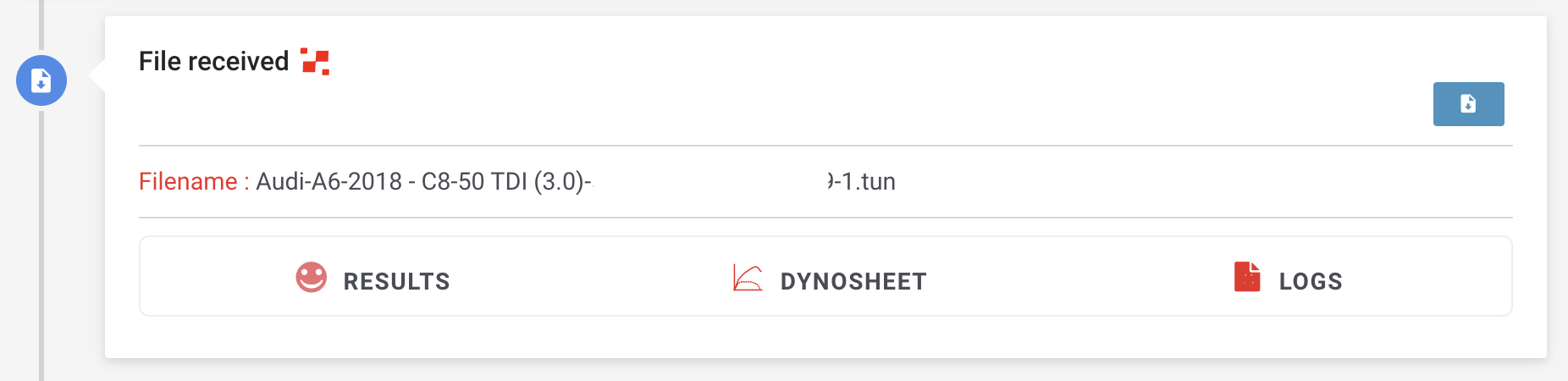Click the blank gap within the filename
Image resolution: width=1568 pixels, height=381 pixels.
(x=709, y=181)
